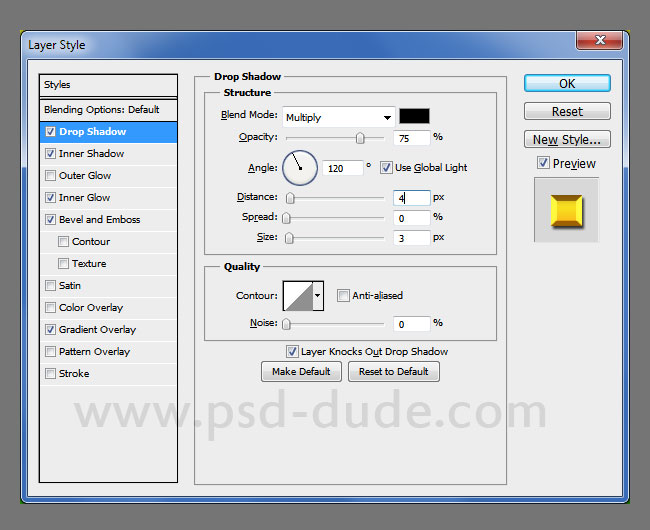Enable the Texture sub-option checkbox
The width and height of the screenshot is (650, 530).
pyautogui.click(x=63, y=264)
